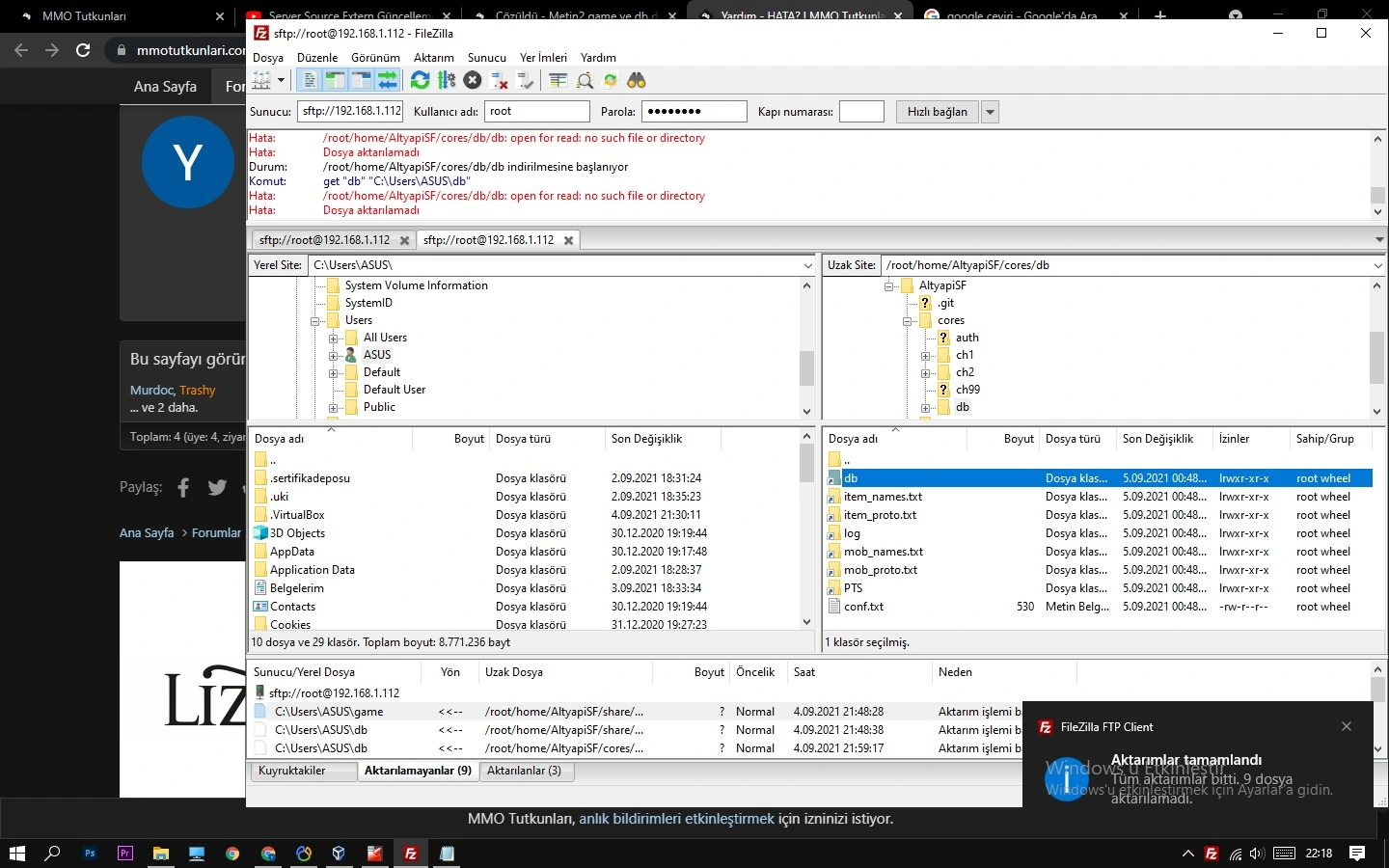
Task: Open the Aktarım menu
Action: (434, 58)
